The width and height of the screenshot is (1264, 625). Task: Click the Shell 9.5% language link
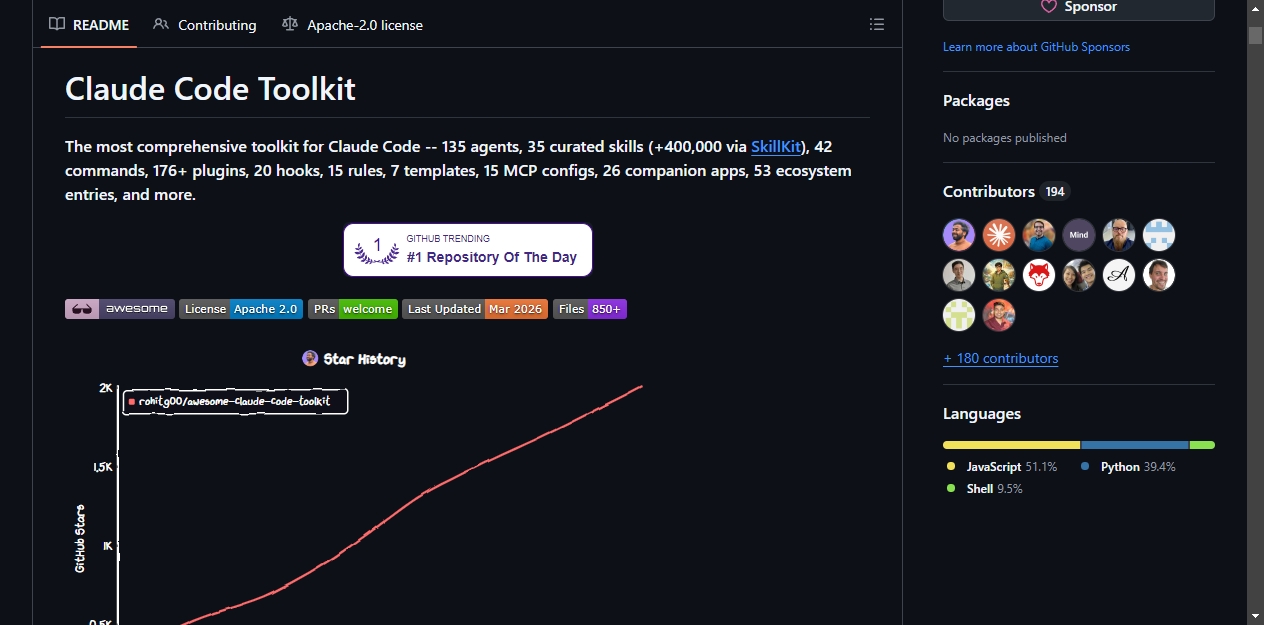(985, 489)
